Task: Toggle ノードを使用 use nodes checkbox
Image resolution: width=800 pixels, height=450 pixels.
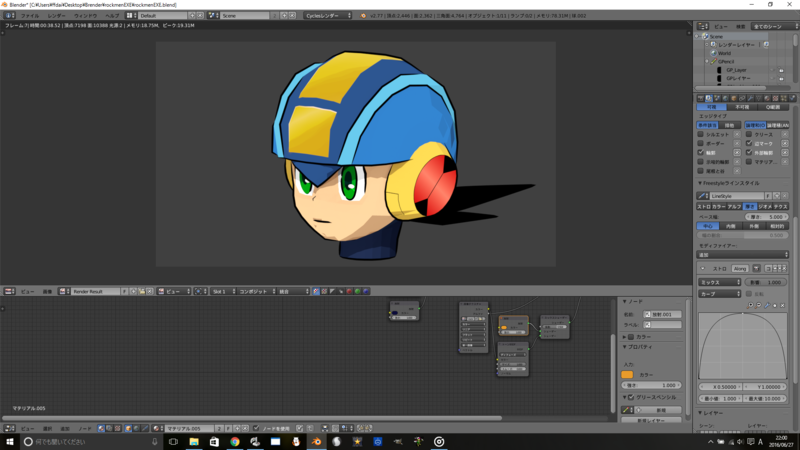Action: [x=256, y=428]
